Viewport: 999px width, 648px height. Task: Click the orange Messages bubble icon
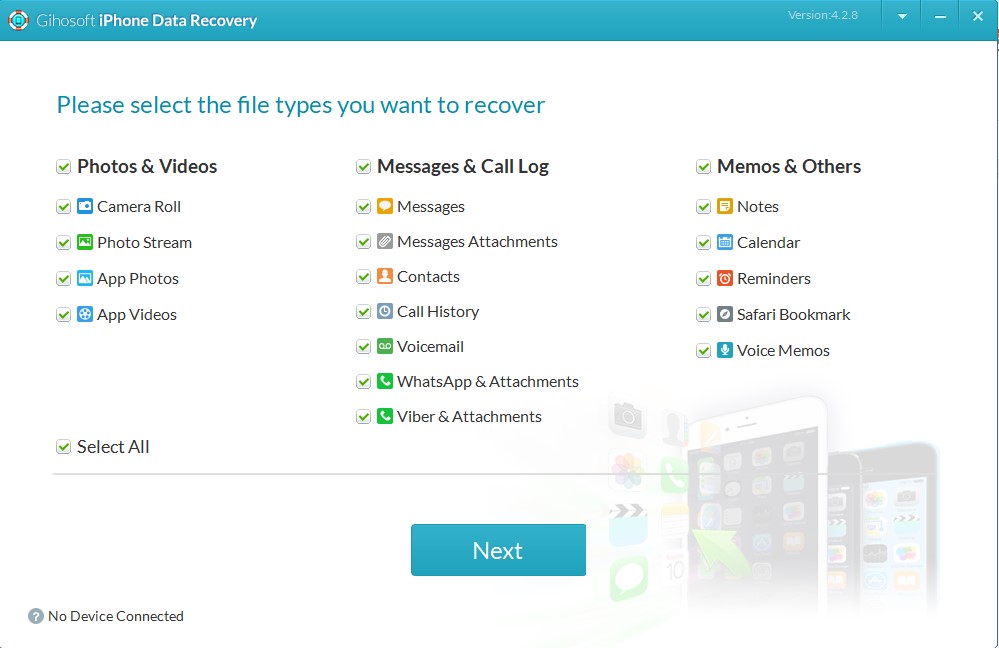(385, 206)
